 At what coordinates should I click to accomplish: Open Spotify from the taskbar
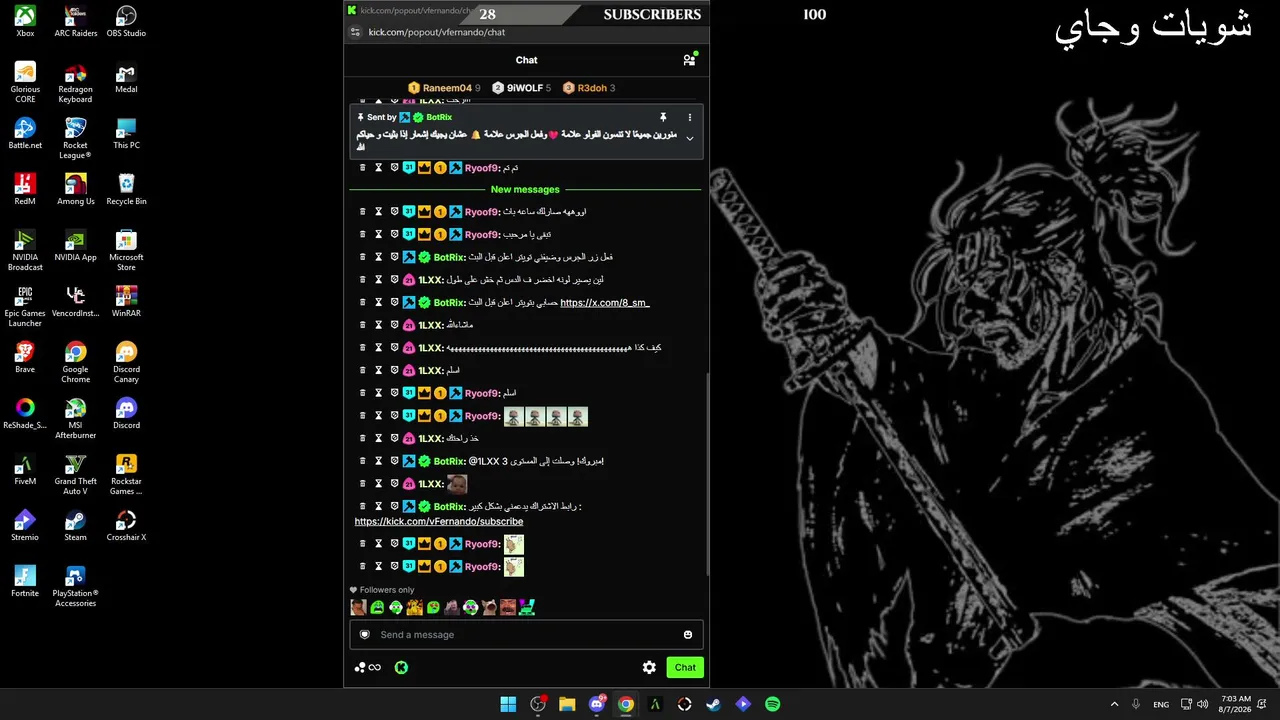coord(772,704)
